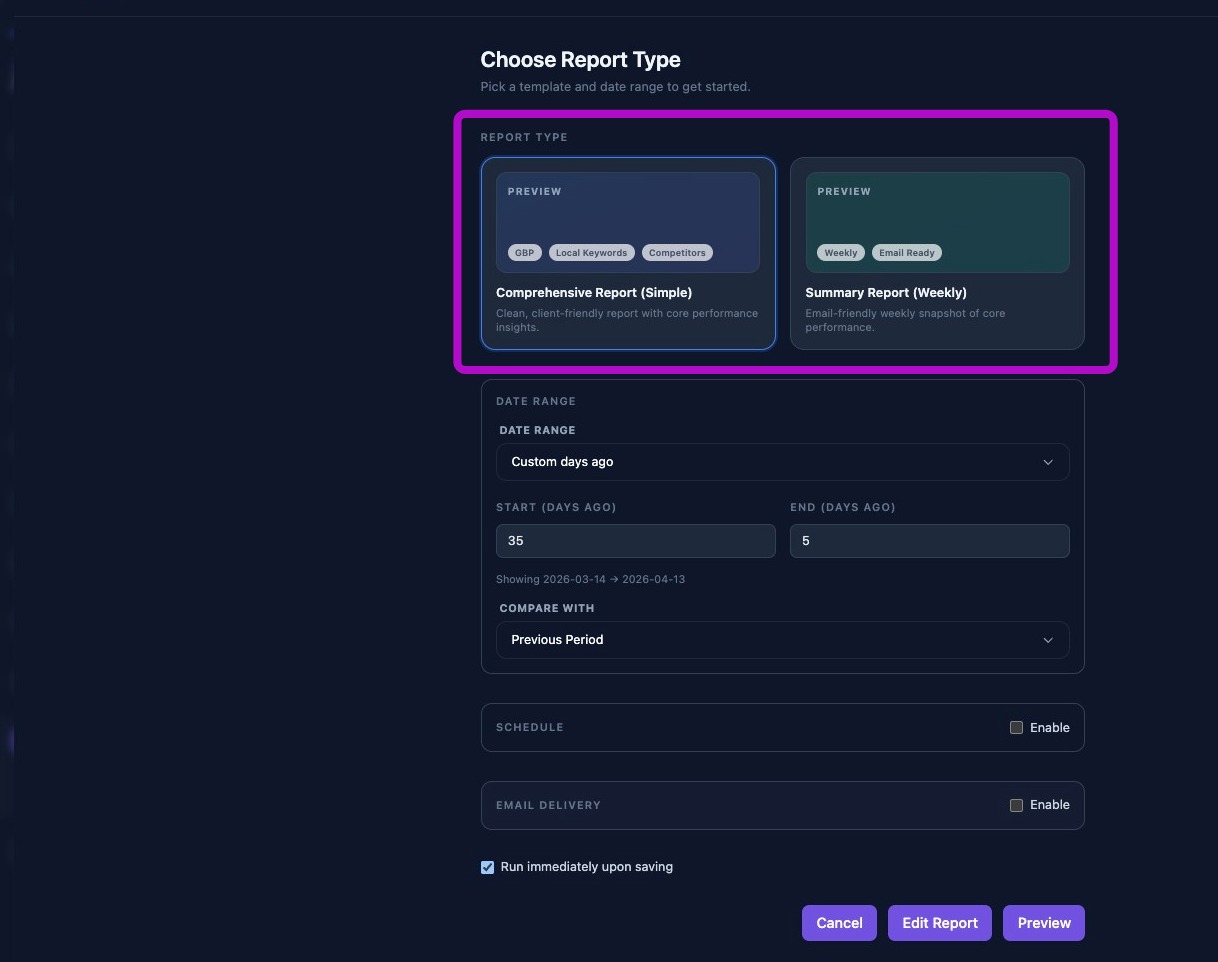Click the 'Choose Report Type' heading
The height and width of the screenshot is (962, 1218).
580,60
